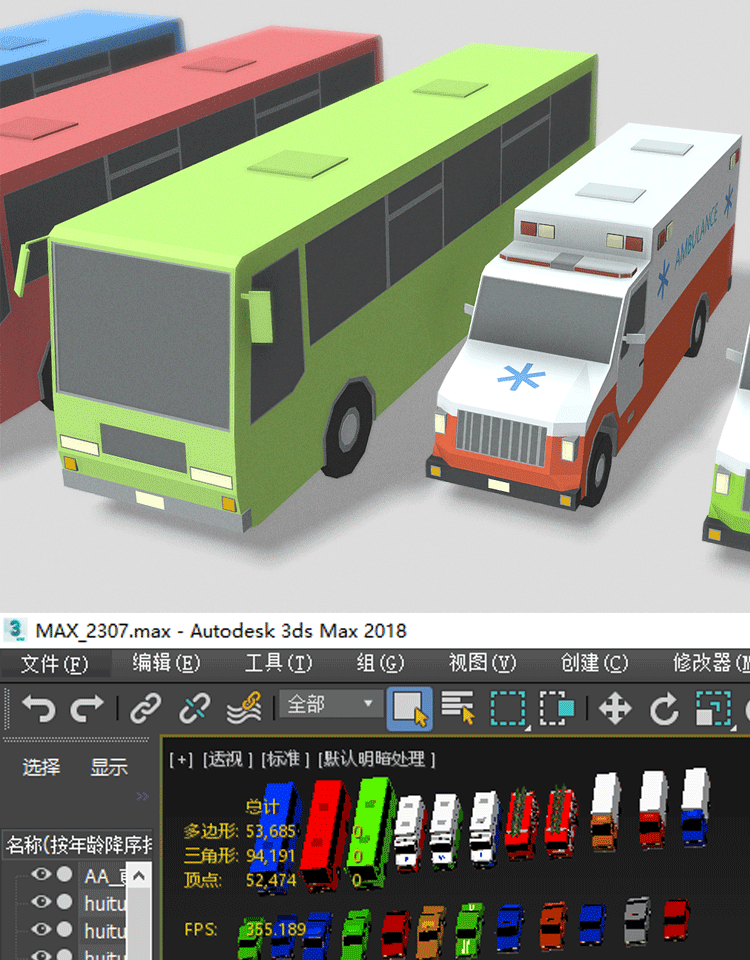Click 显示 in the scene explorer

tap(109, 767)
